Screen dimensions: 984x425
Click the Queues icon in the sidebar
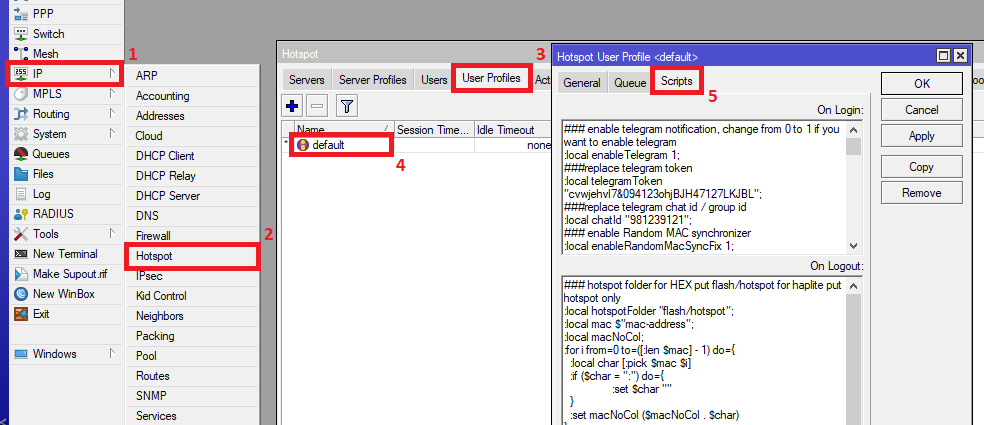point(21,154)
